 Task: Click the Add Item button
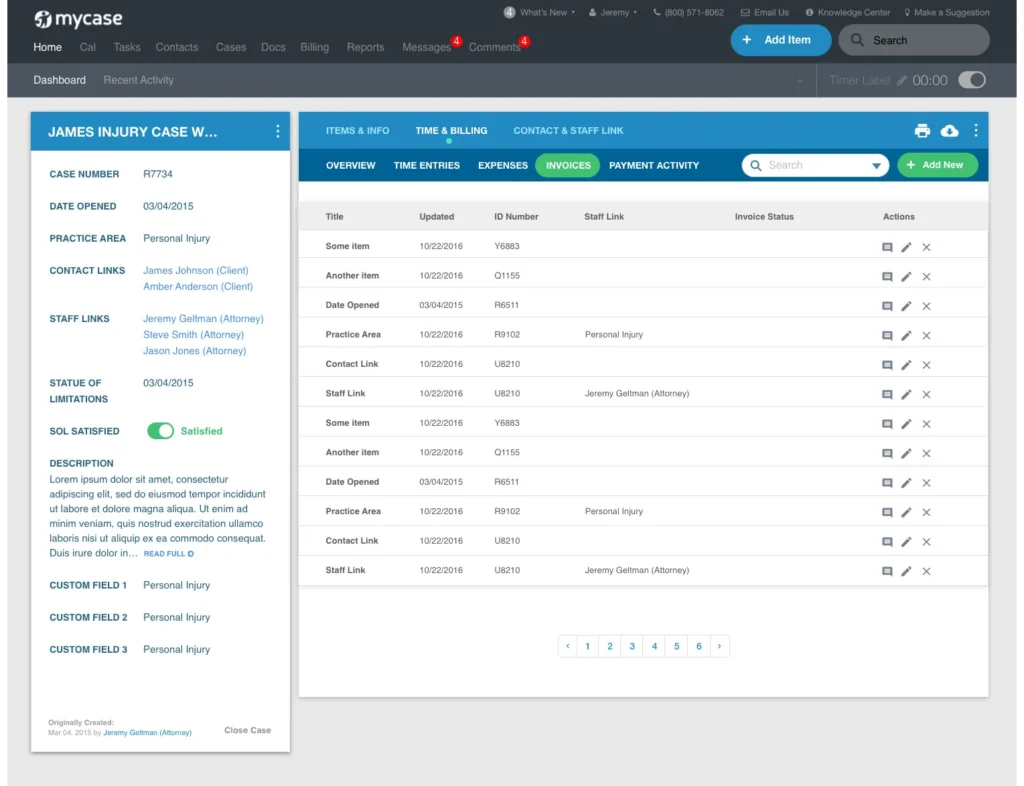(x=780, y=40)
